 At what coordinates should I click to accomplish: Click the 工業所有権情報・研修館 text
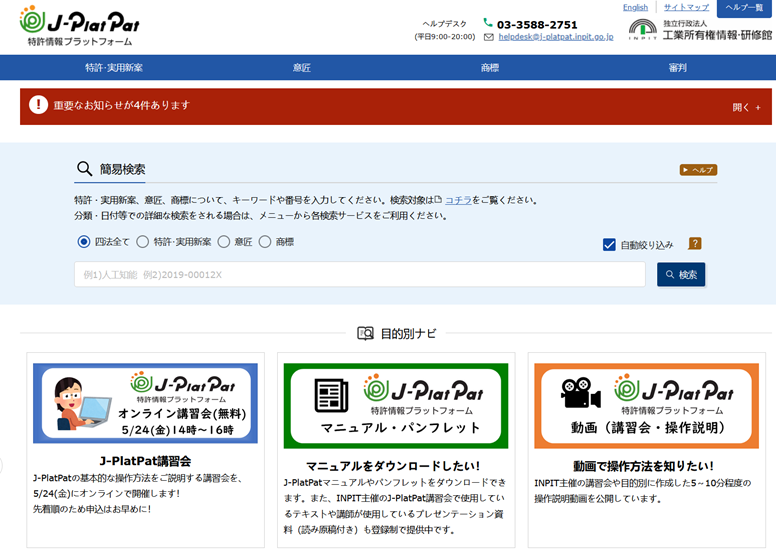[x=717, y=35]
